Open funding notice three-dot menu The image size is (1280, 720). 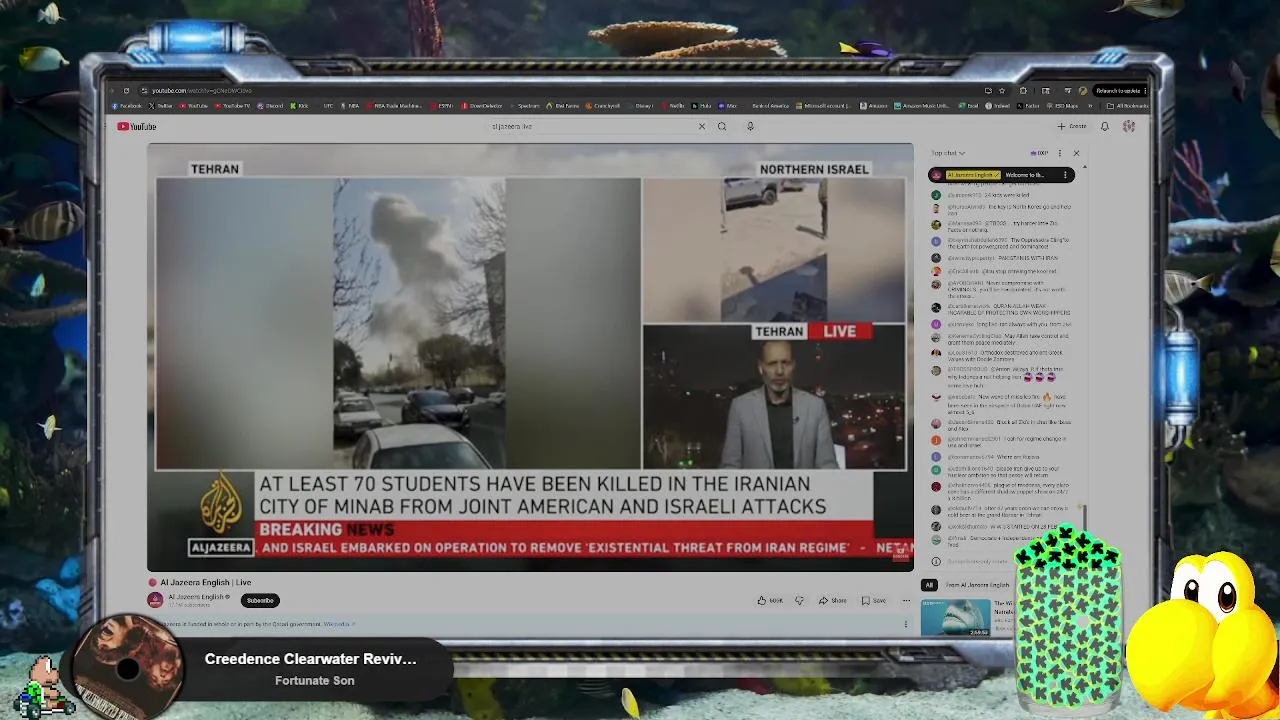pyautogui.click(x=906, y=624)
